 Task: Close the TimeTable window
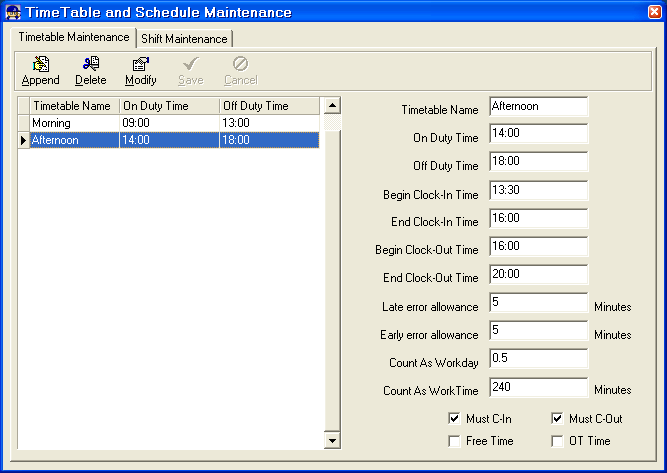click(x=654, y=11)
